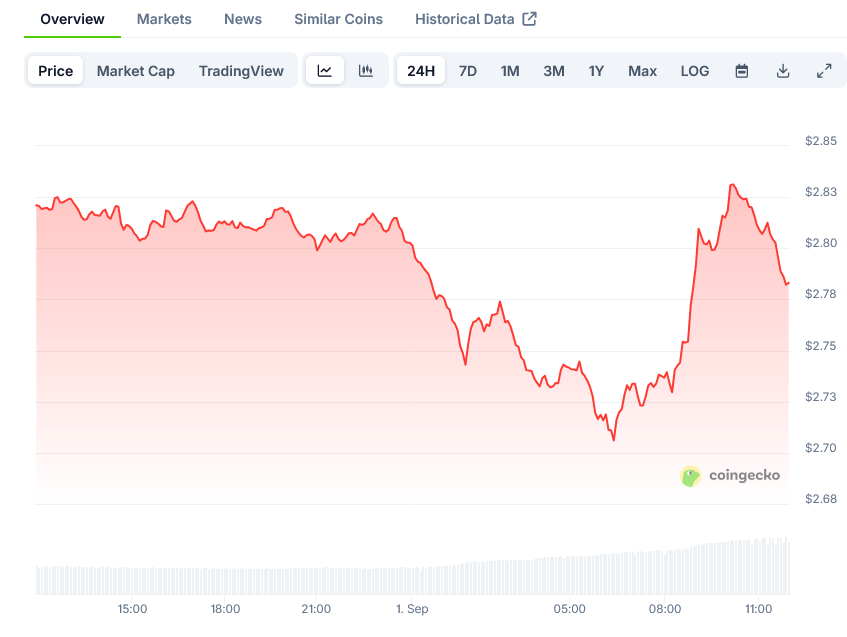
Task: Set the time range to 7D
Action: [x=468, y=71]
